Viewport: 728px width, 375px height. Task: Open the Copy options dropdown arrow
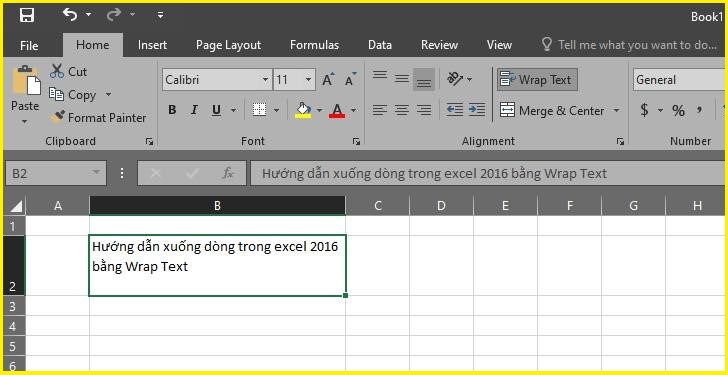coord(108,95)
